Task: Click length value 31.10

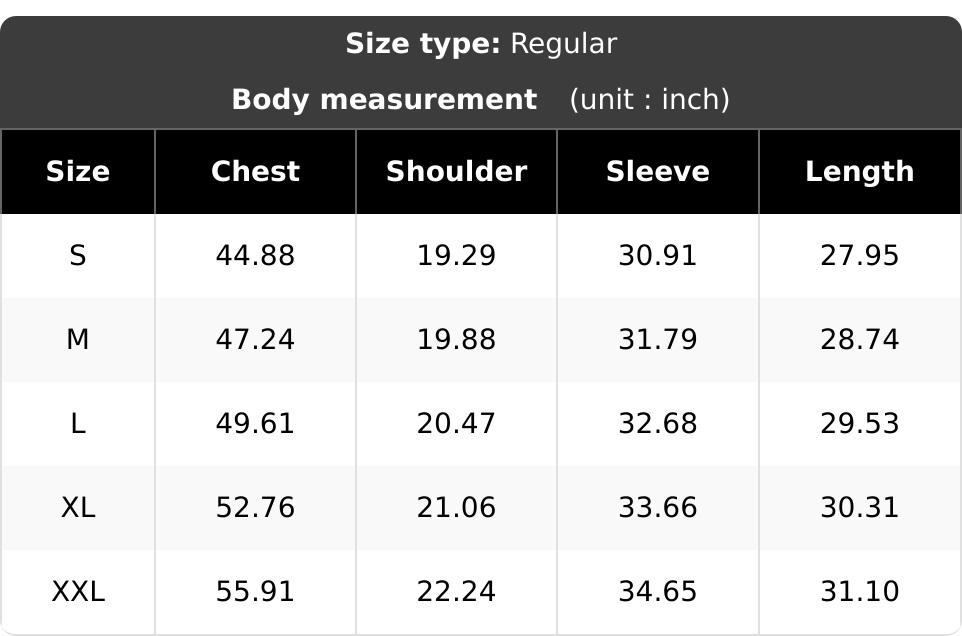Action: [860, 592]
